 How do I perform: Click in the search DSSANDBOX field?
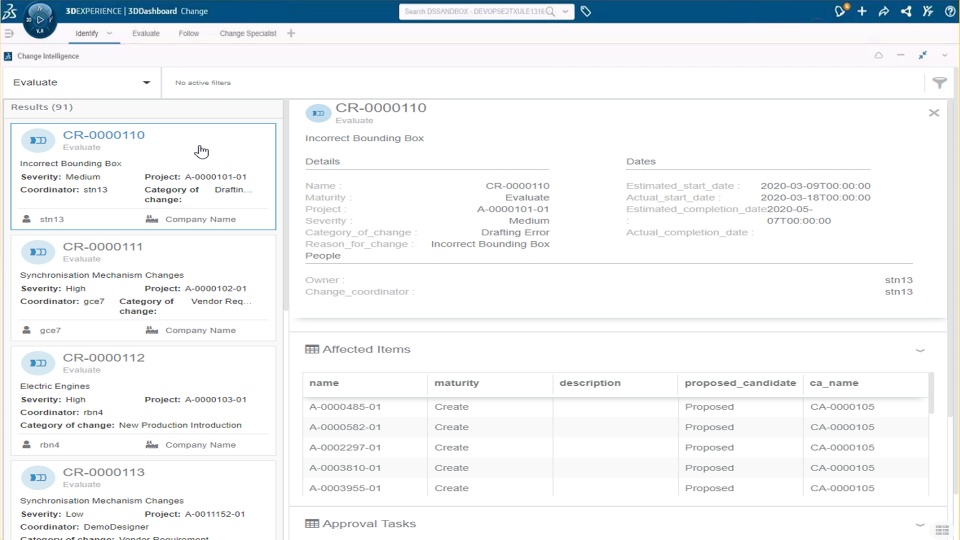pyautogui.click(x=473, y=12)
